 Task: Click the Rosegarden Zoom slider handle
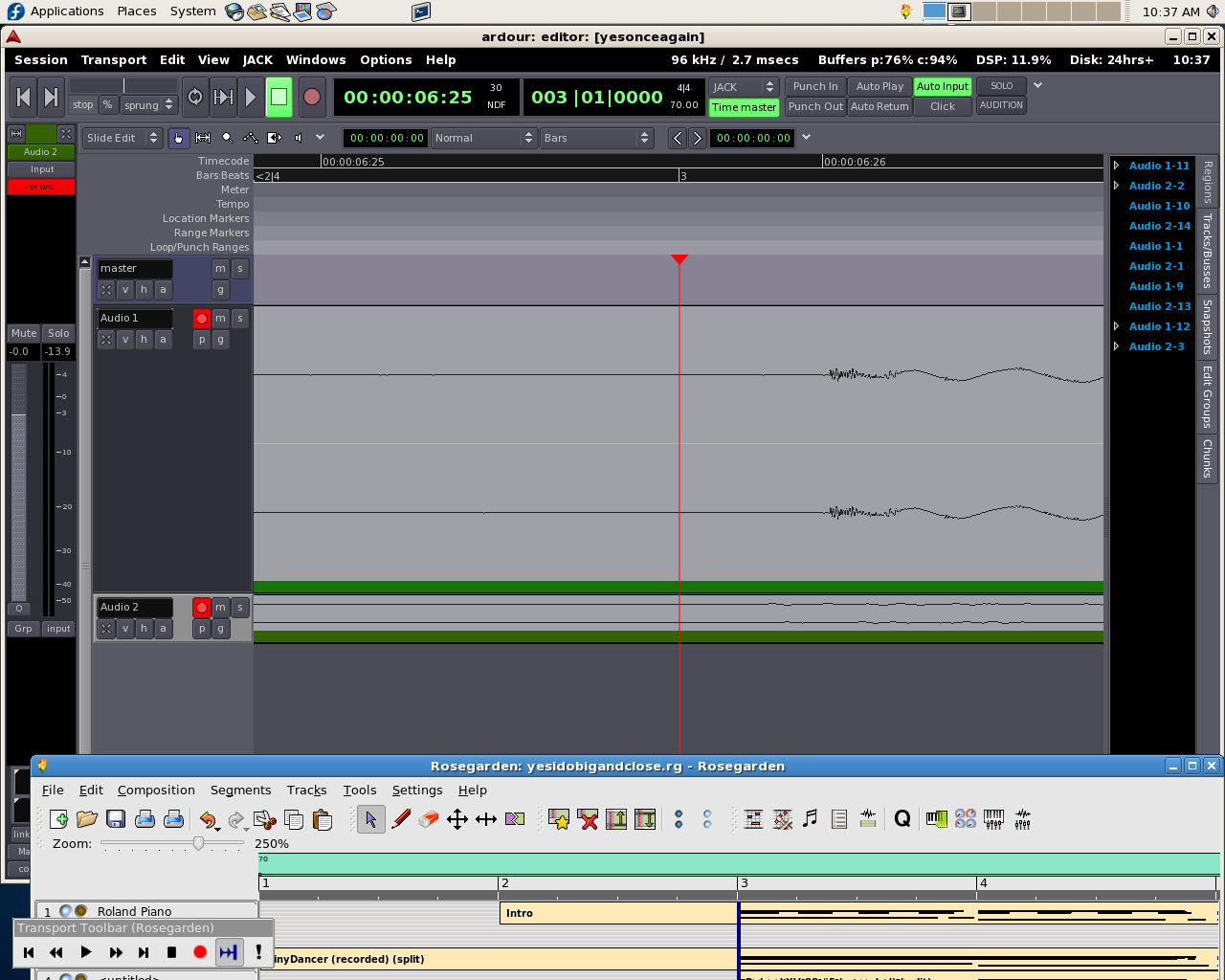click(198, 843)
